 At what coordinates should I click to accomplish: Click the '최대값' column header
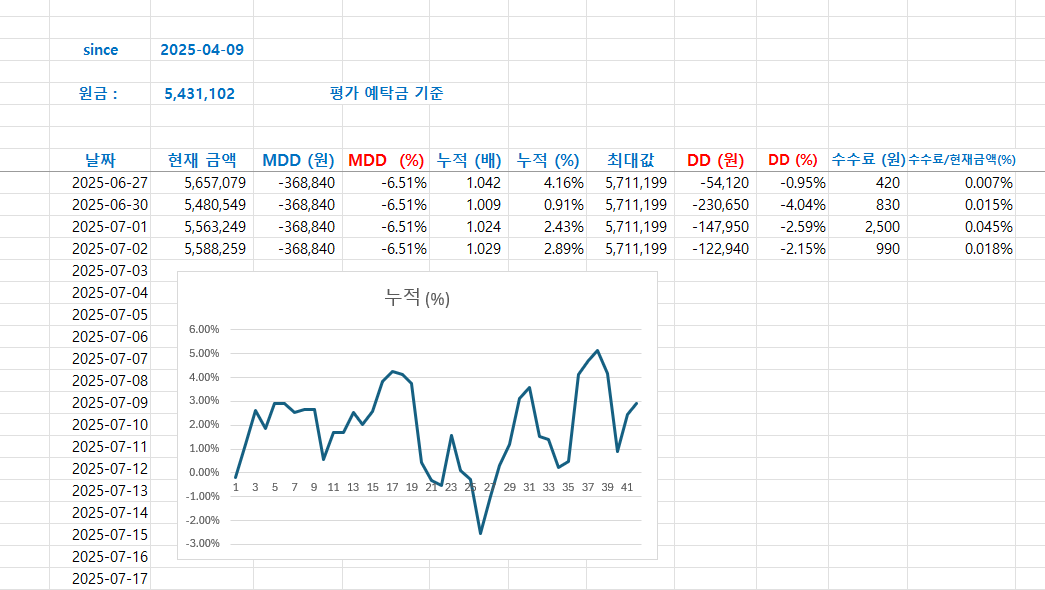click(x=630, y=160)
